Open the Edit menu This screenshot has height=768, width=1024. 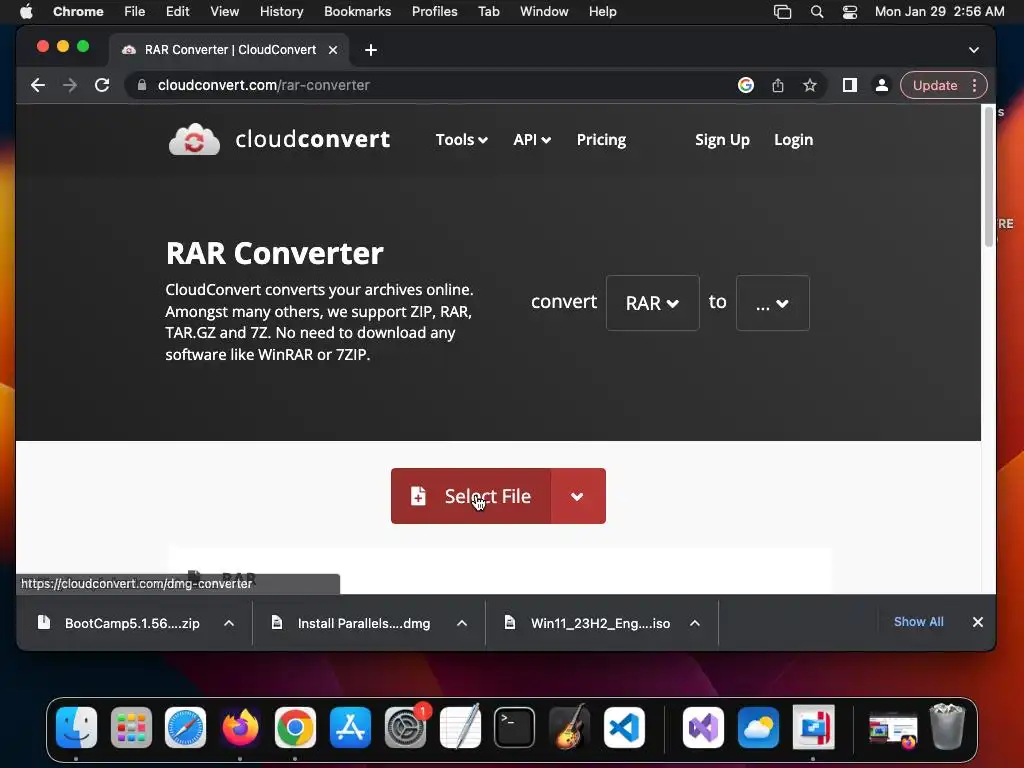(x=177, y=12)
